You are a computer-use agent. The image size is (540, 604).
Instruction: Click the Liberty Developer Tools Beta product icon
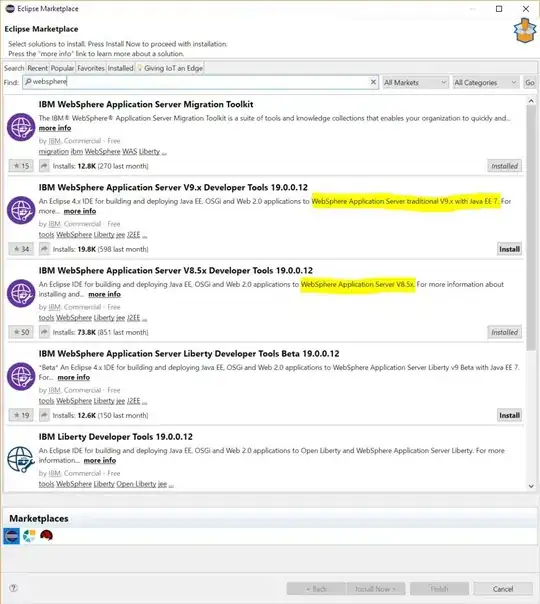[21, 376]
